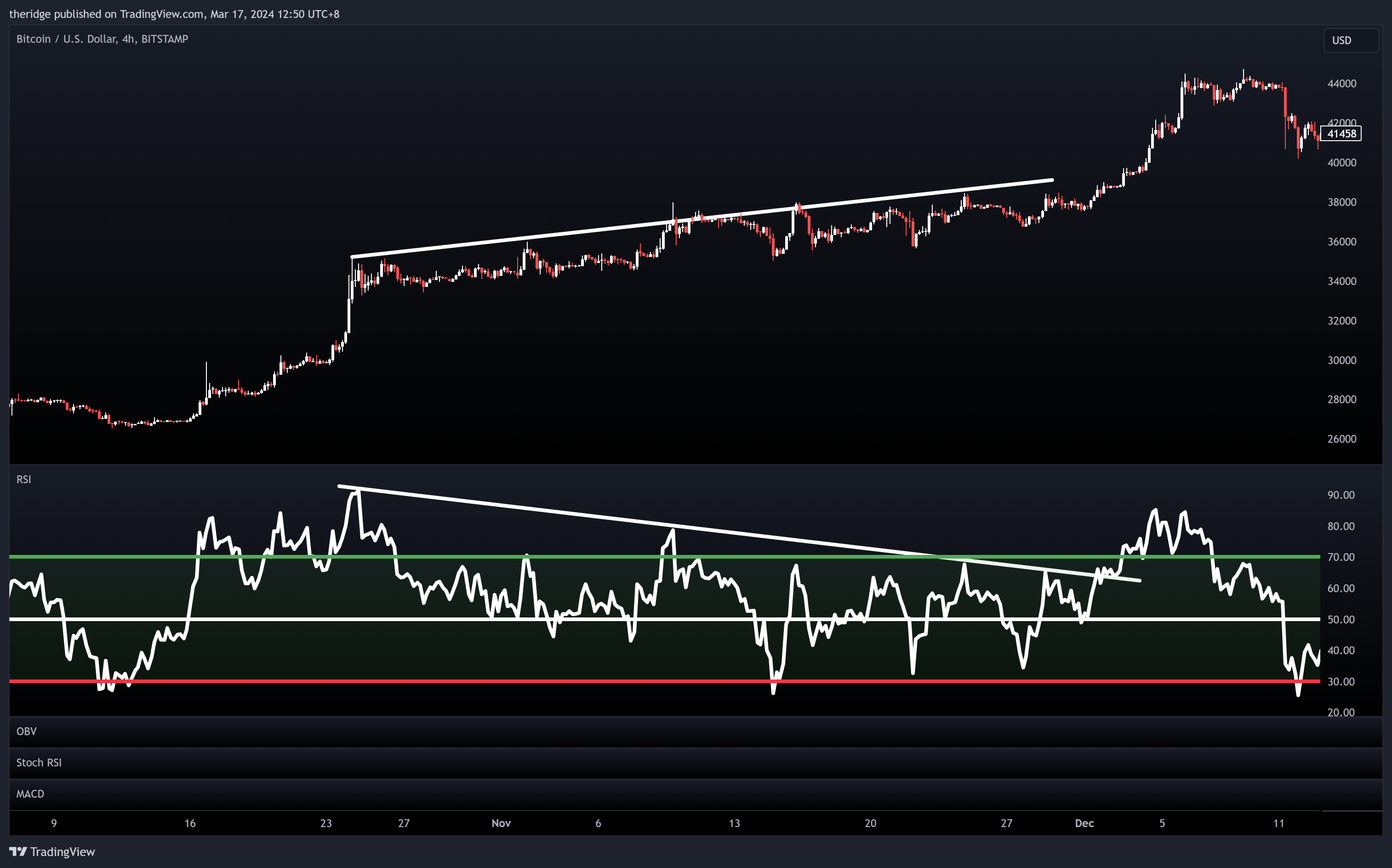1392x868 pixels.
Task: Click the TradingView wordmark at bottom left
Action: (x=63, y=852)
